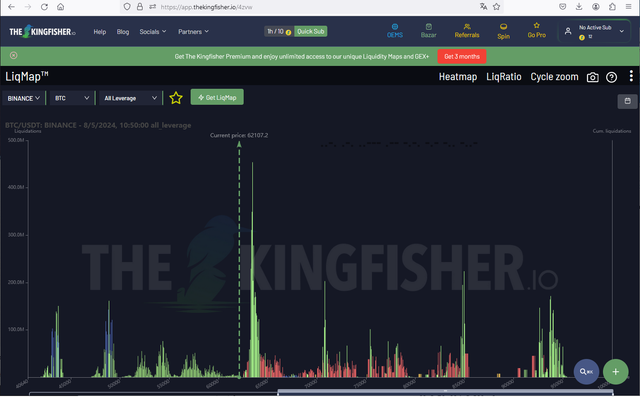Open the browser hamburger menu
This screenshot has height=397, width=640.
(629, 7)
